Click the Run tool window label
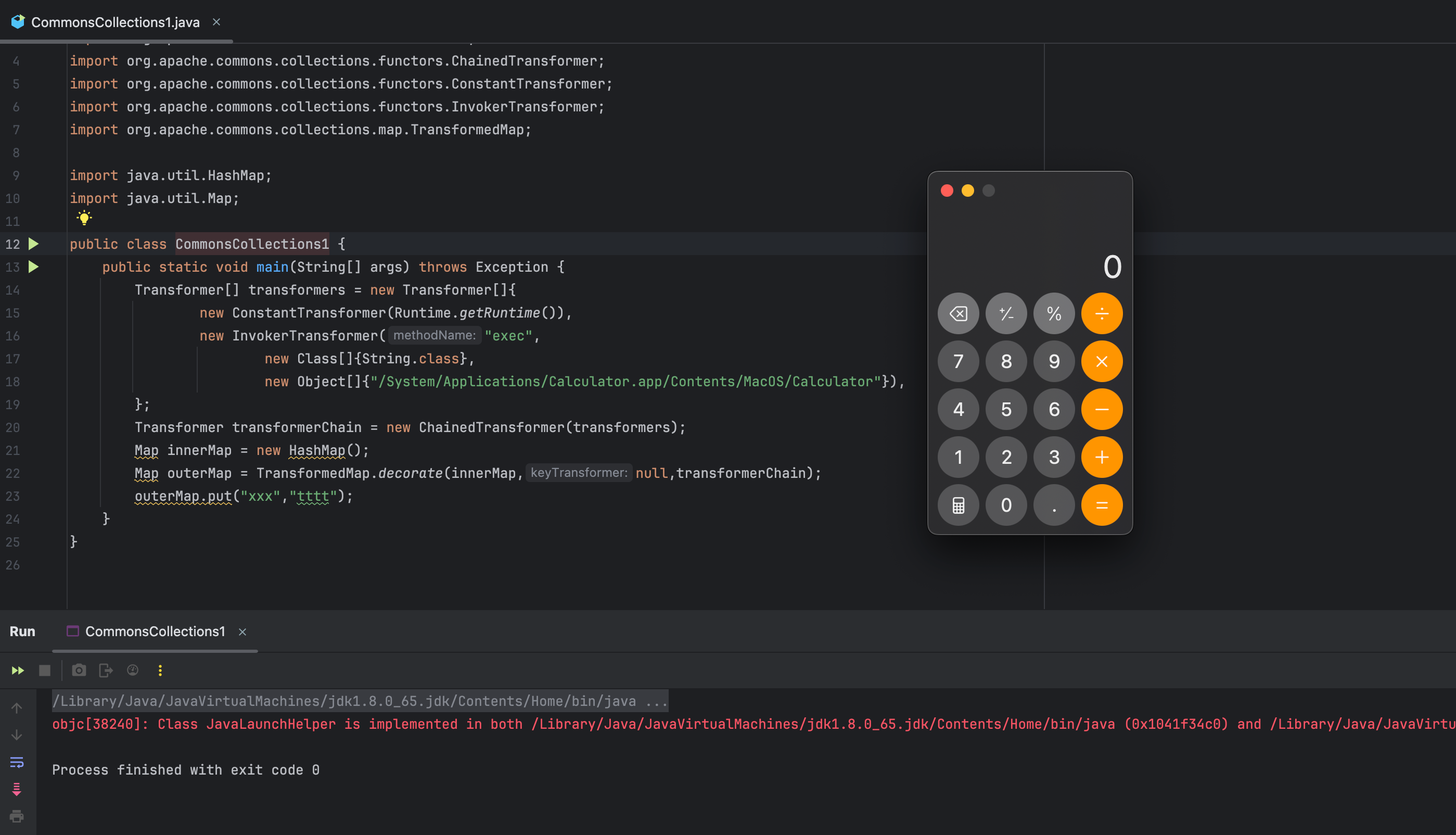The image size is (1456, 835). click(x=22, y=631)
